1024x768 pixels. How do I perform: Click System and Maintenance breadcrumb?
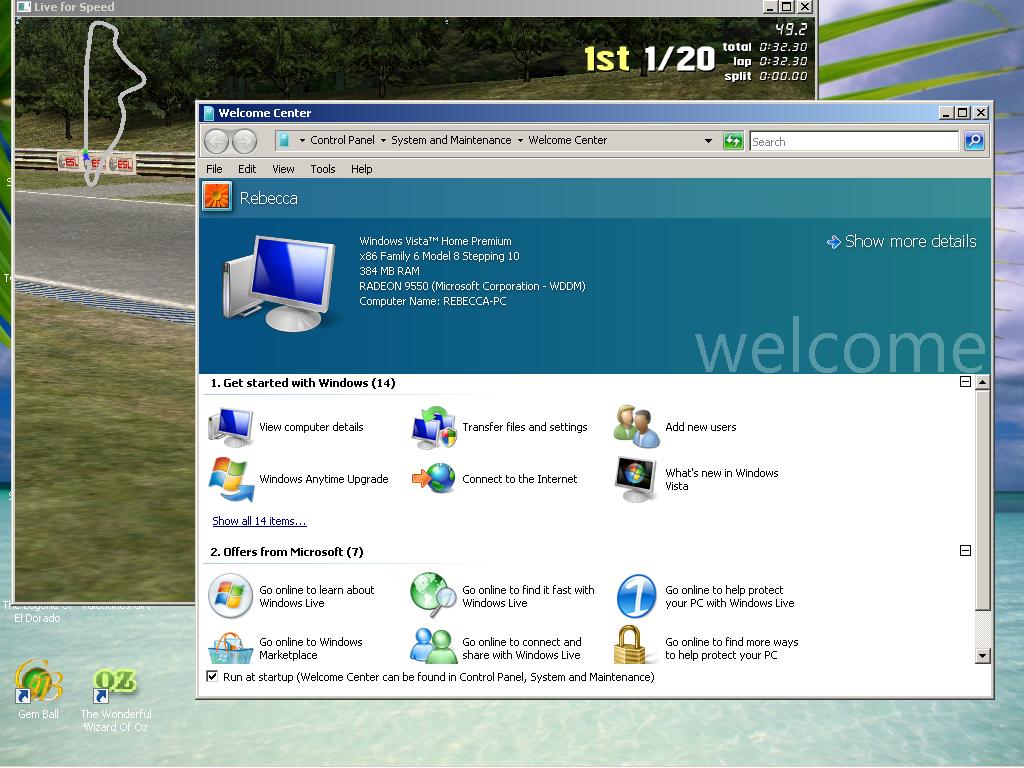tap(451, 140)
